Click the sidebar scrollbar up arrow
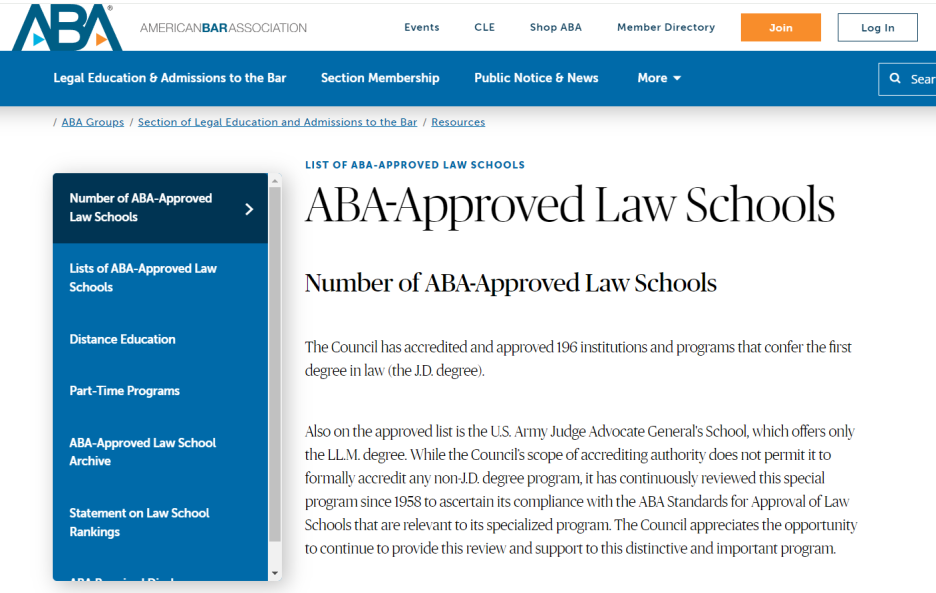 [x=275, y=180]
